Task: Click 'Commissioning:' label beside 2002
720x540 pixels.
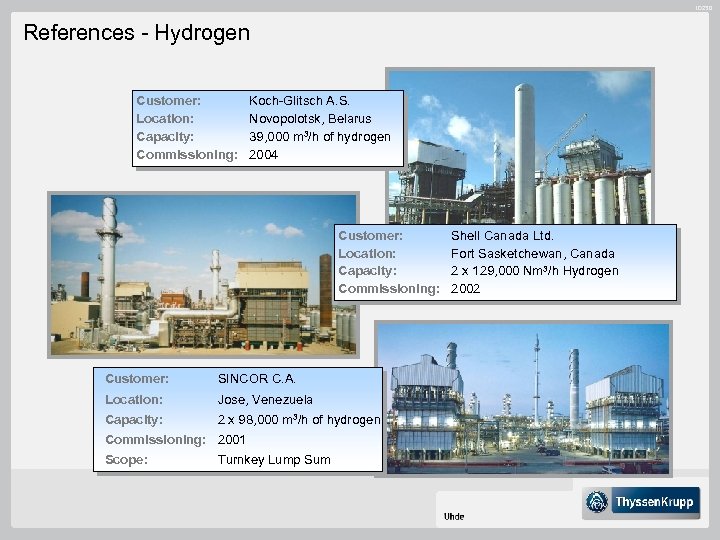Action: pyautogui.click(x=389, y=289)
